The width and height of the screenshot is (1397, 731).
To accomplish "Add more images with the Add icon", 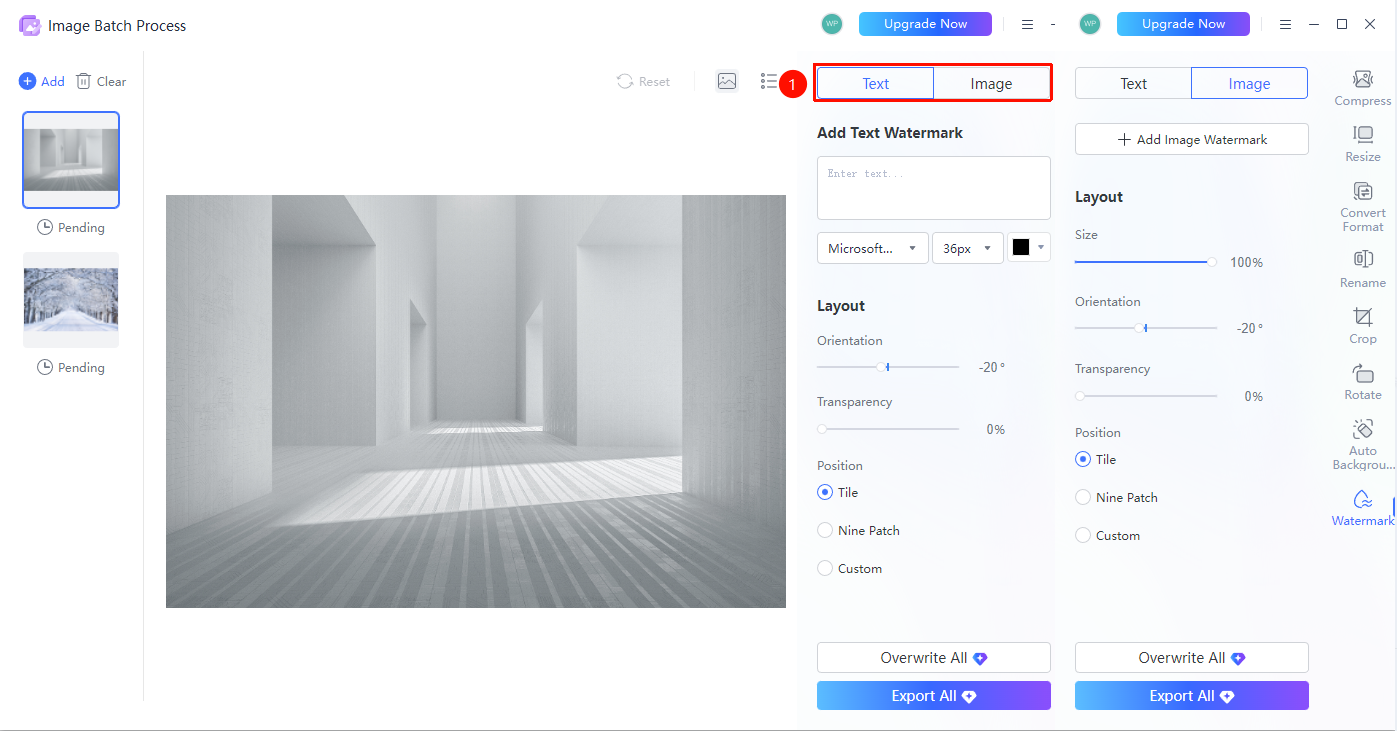I will (27, 81).
